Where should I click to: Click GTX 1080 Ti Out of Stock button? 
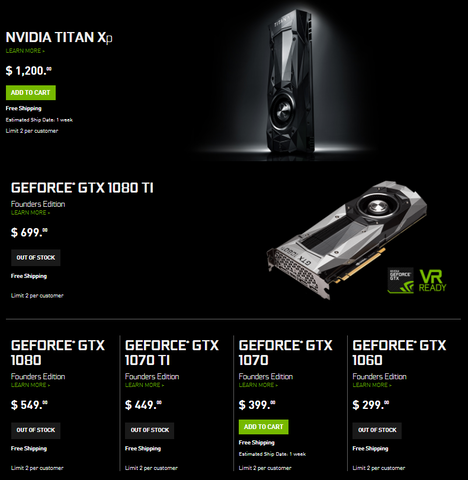(36, 258)
